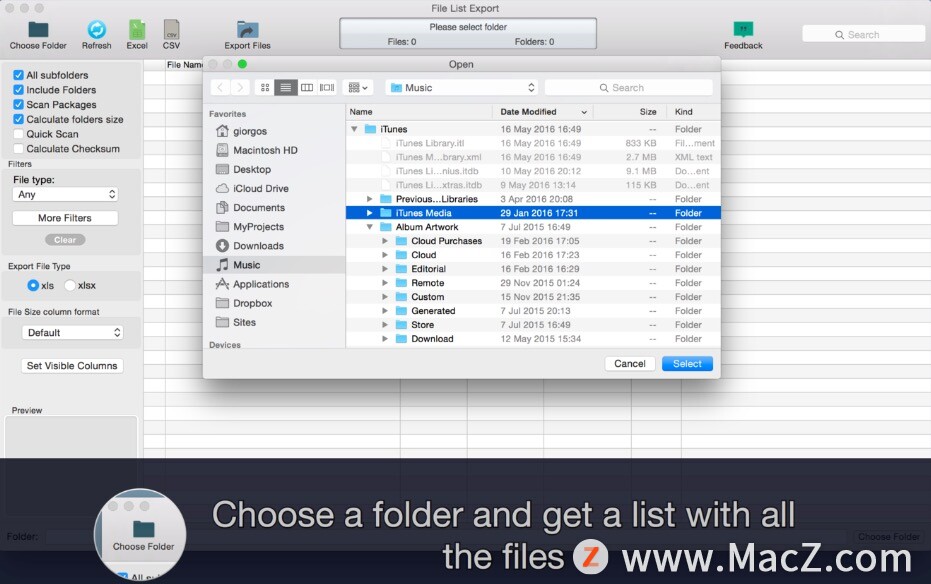931x584 pixels.
Task: Enable Quick Scan checkbox
Action: tap(18, 134)
